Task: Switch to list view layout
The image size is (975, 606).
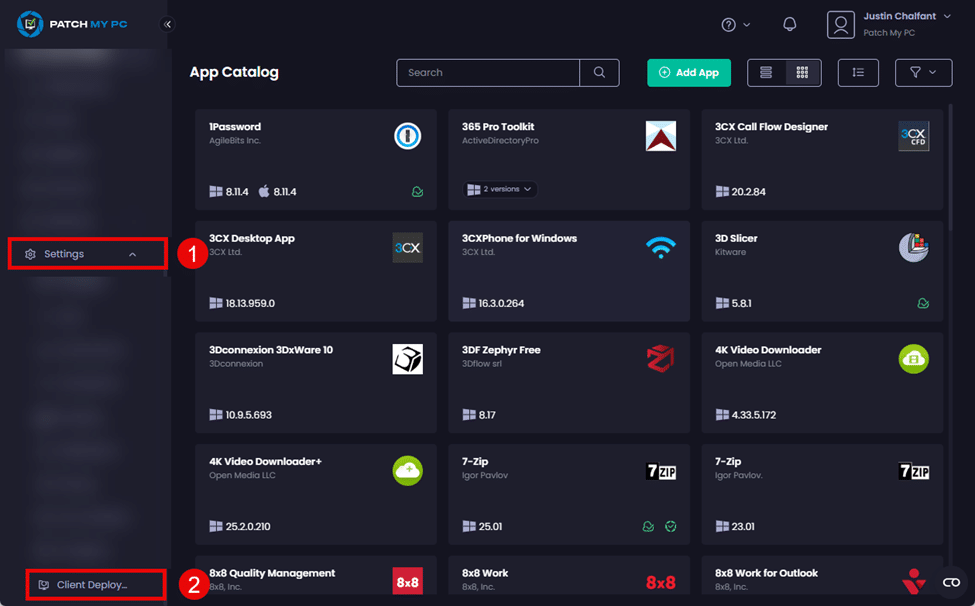Action: 766,73
